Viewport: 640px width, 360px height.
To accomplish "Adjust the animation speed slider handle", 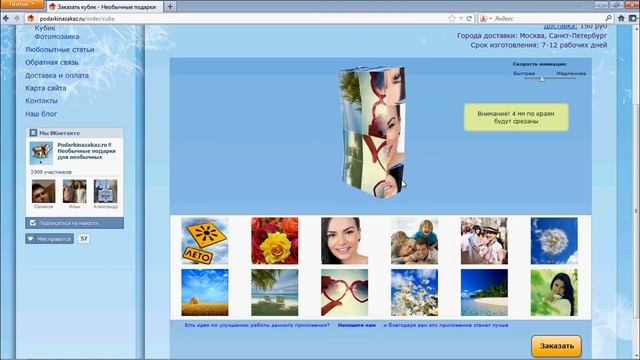I will [542, 79].
